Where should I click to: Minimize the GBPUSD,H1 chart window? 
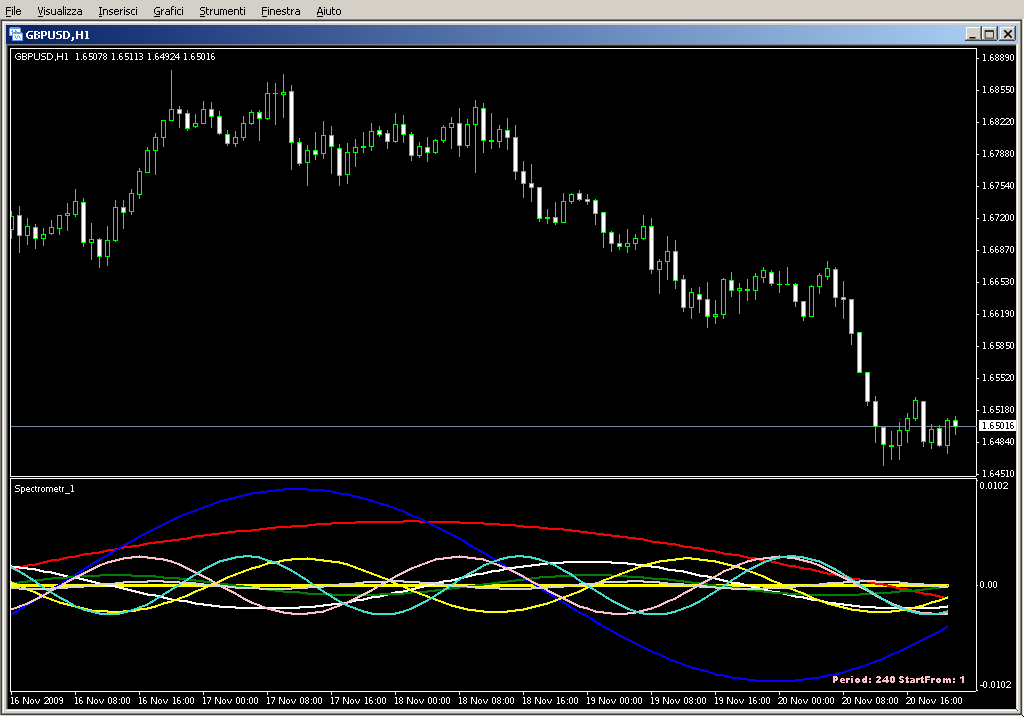(x=973, y=34)
